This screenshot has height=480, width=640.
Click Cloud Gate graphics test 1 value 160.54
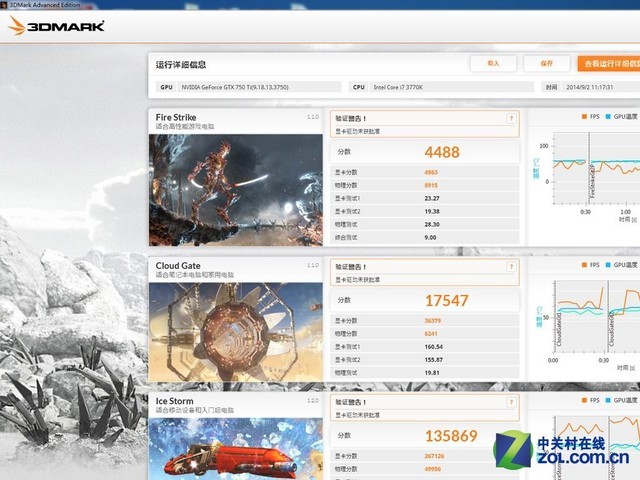433,347
